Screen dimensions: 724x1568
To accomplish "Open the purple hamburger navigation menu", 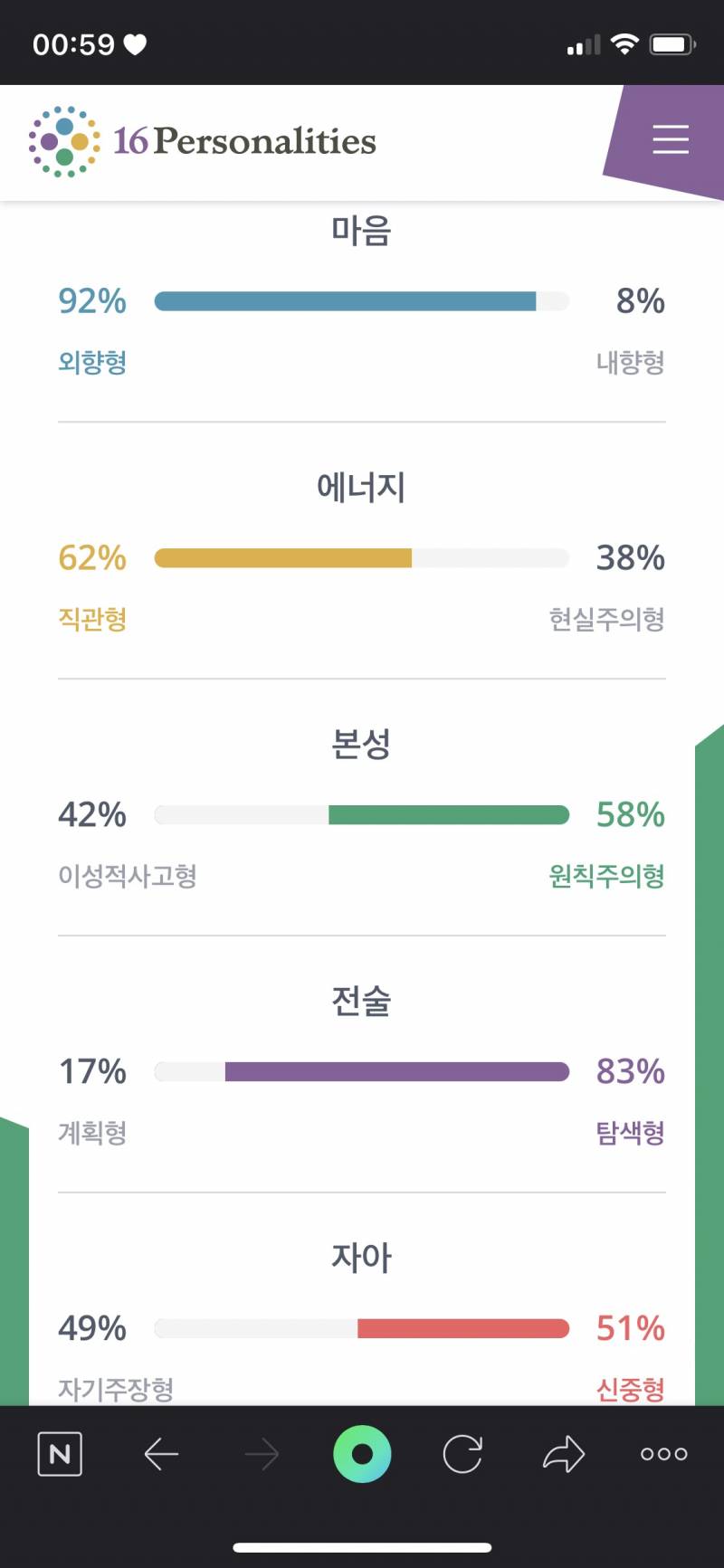I will coord(671,140).
